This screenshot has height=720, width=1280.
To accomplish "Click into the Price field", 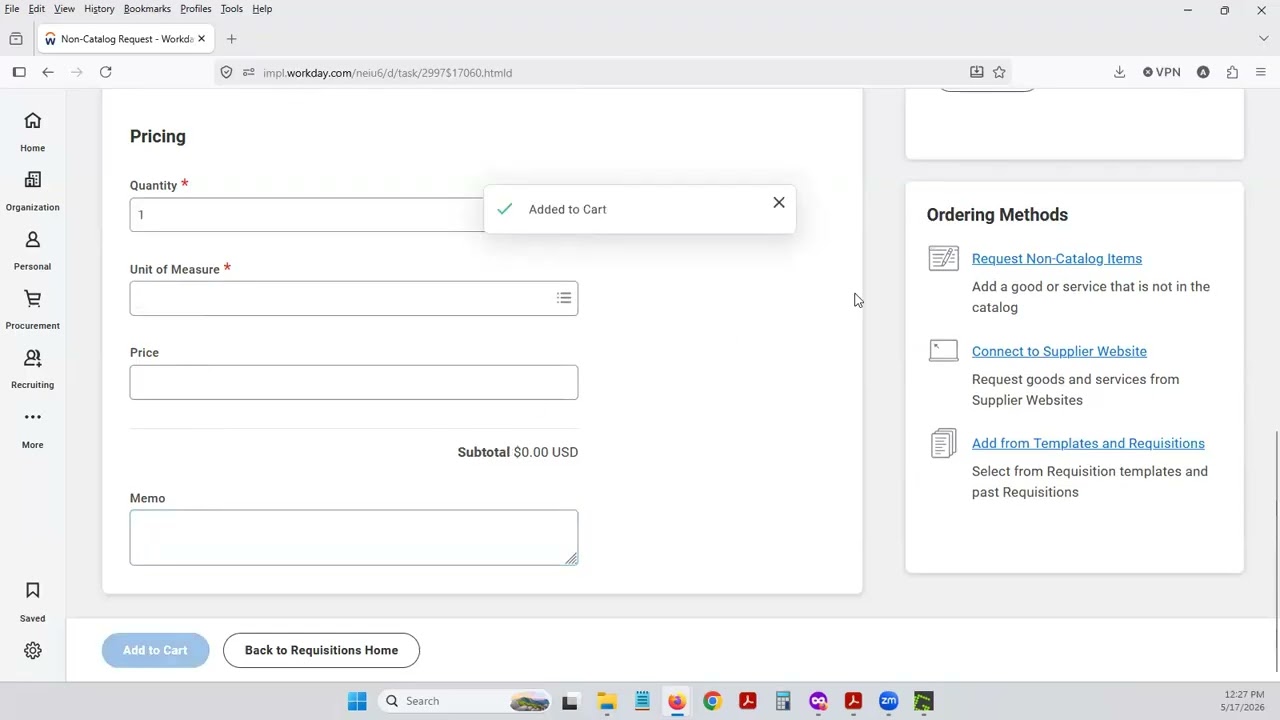I will click(x=354, y=382).
